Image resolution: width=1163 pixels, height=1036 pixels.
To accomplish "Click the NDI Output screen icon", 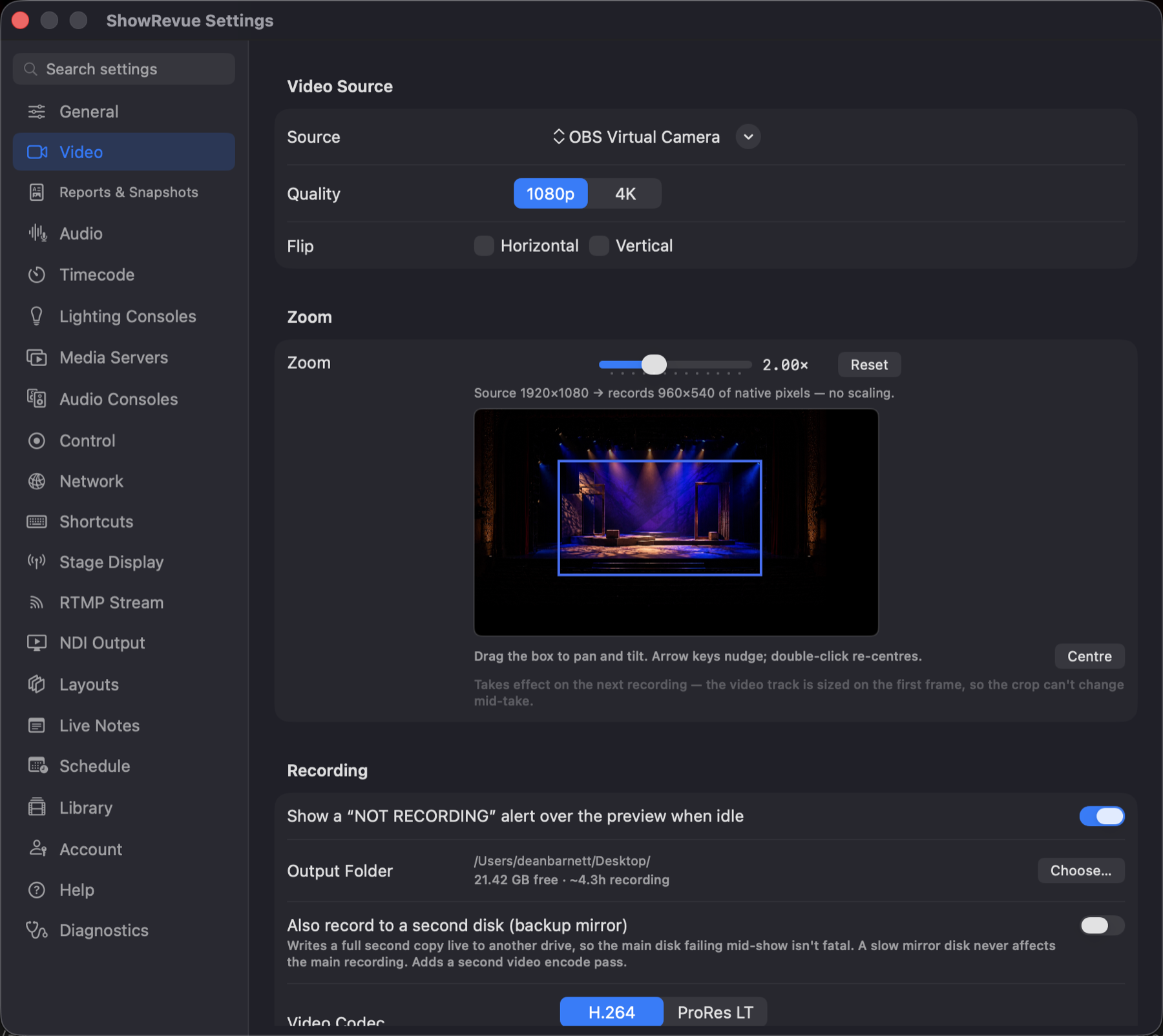I will (37, 643).
